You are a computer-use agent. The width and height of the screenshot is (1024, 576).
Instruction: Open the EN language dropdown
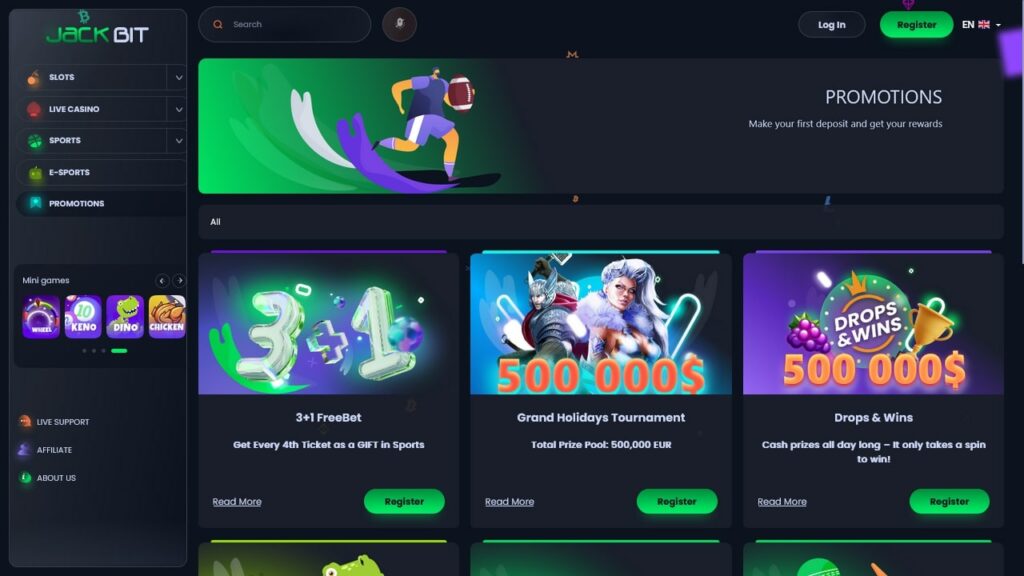(981, 25)
